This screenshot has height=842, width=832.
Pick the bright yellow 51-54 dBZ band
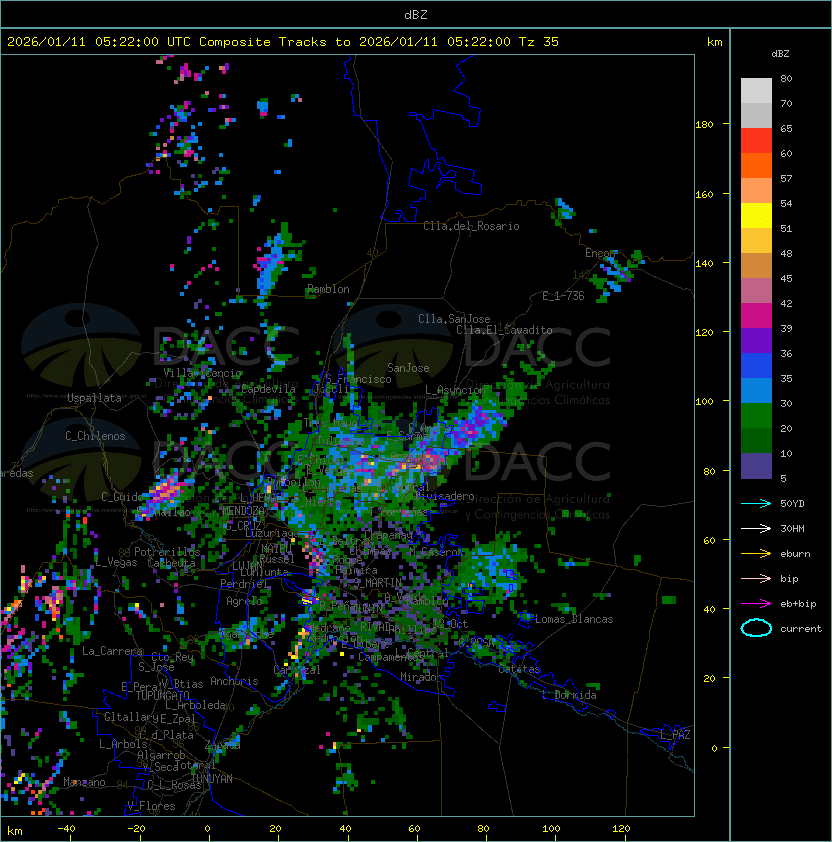[x=756, y=216]
